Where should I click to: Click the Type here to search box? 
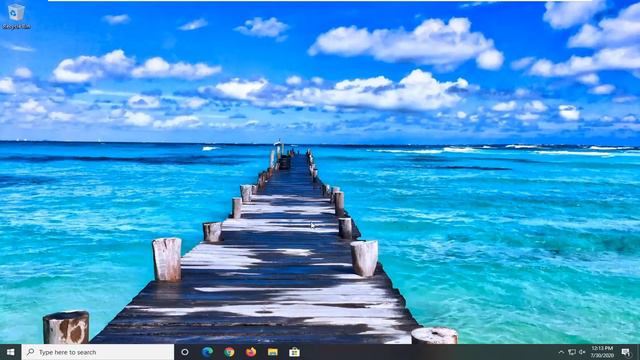point(98,352)
